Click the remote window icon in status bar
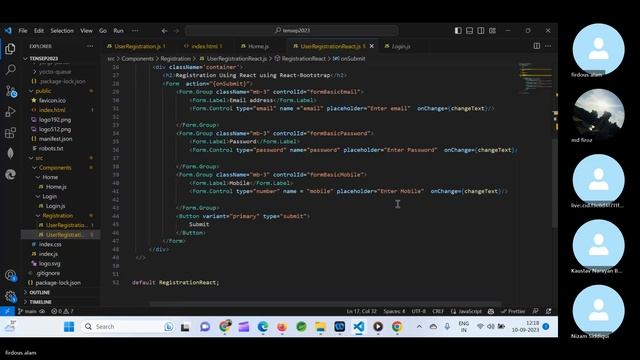This screenshot has height=360, width=640. (x=7, y=311)
